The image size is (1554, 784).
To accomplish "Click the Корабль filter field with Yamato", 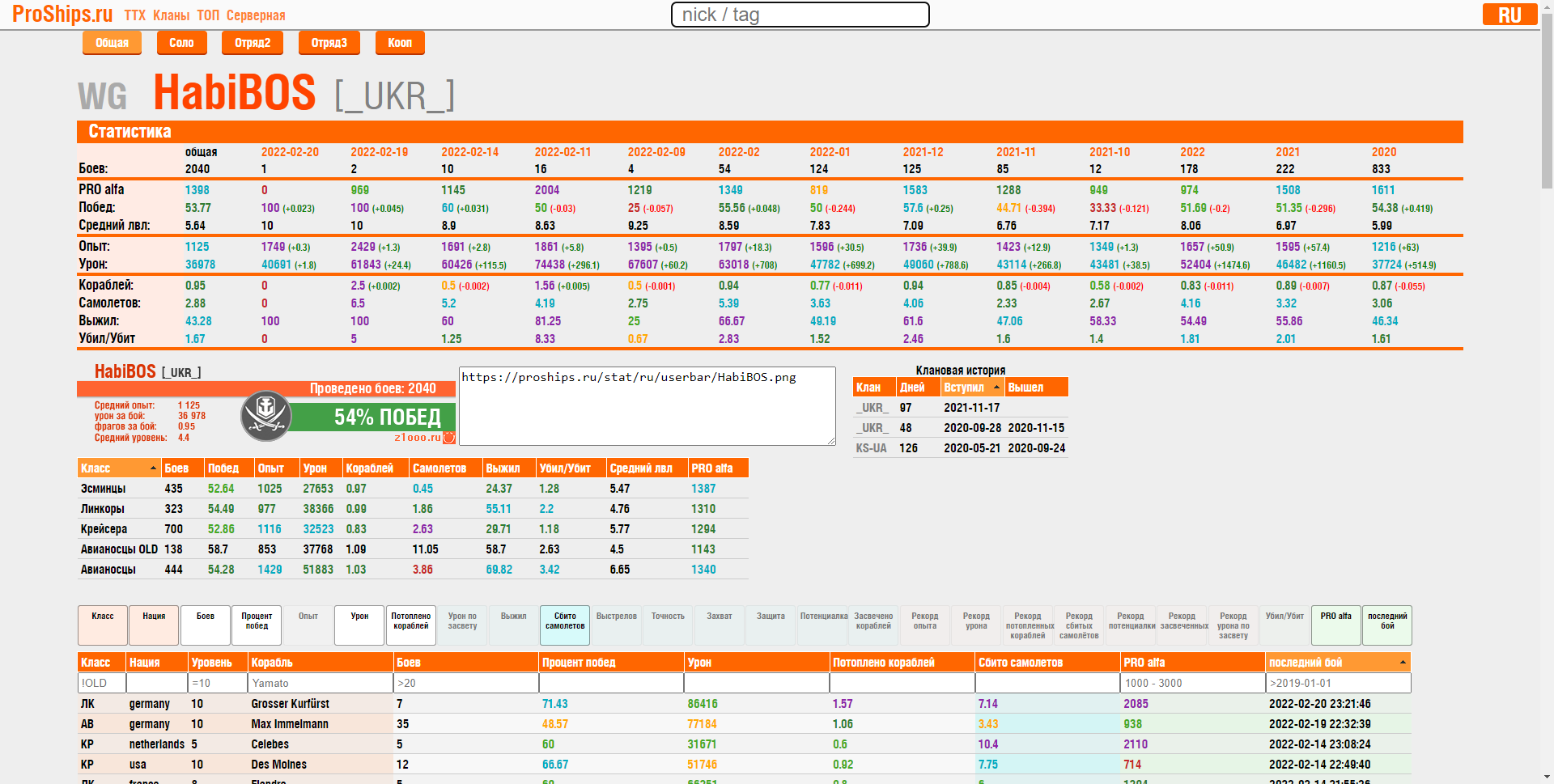I will pos(321,683).
